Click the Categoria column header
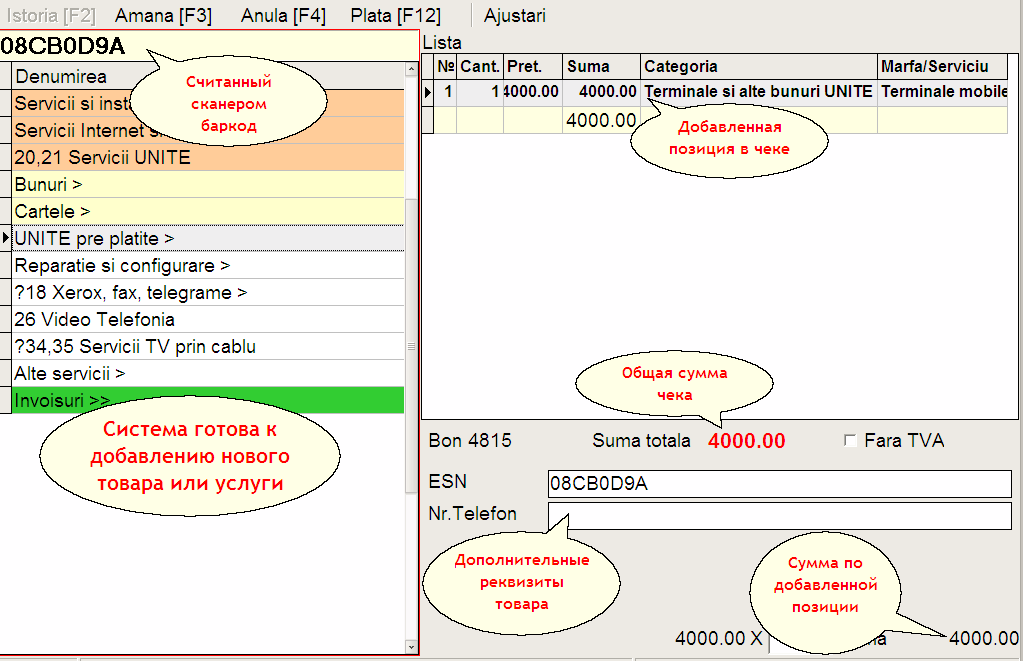 click(x=759, y=67)
